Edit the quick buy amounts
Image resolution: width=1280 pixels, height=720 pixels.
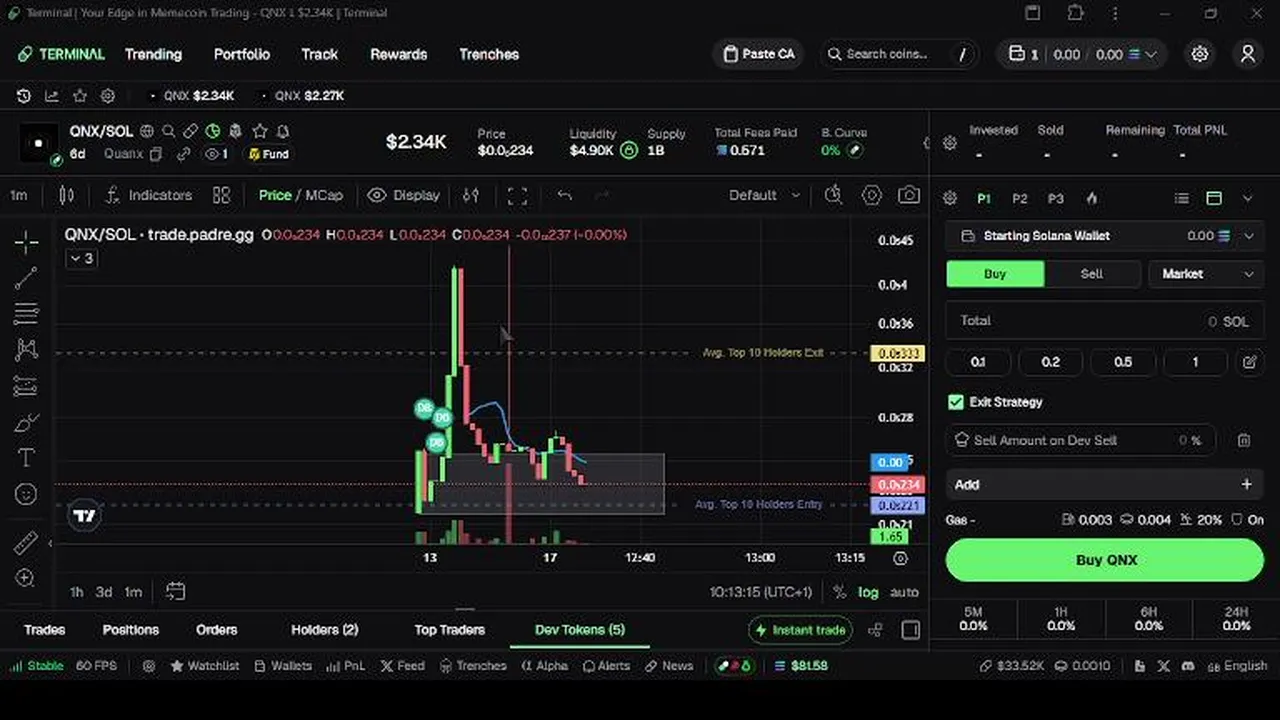click(x=1249, y=362)
